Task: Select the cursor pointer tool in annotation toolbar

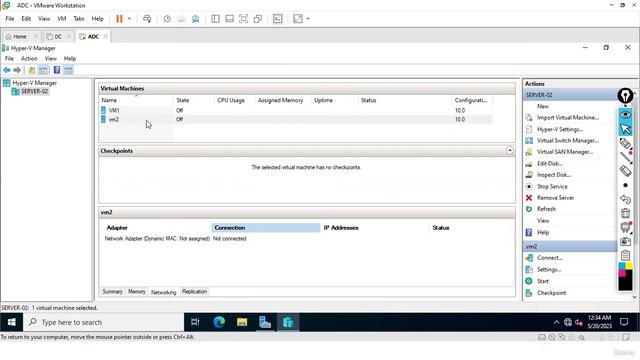Action: [625, 129]
